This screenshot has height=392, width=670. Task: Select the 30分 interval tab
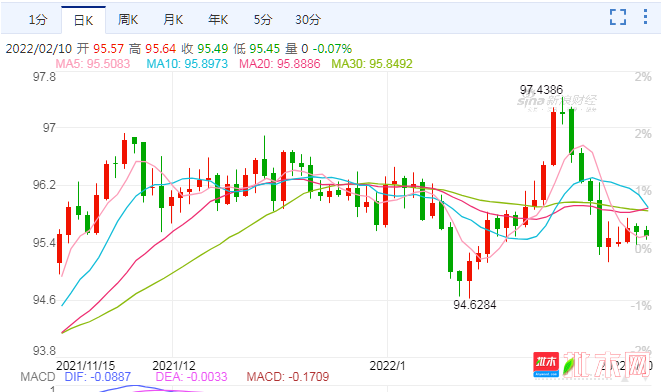[x=307, y=20]
